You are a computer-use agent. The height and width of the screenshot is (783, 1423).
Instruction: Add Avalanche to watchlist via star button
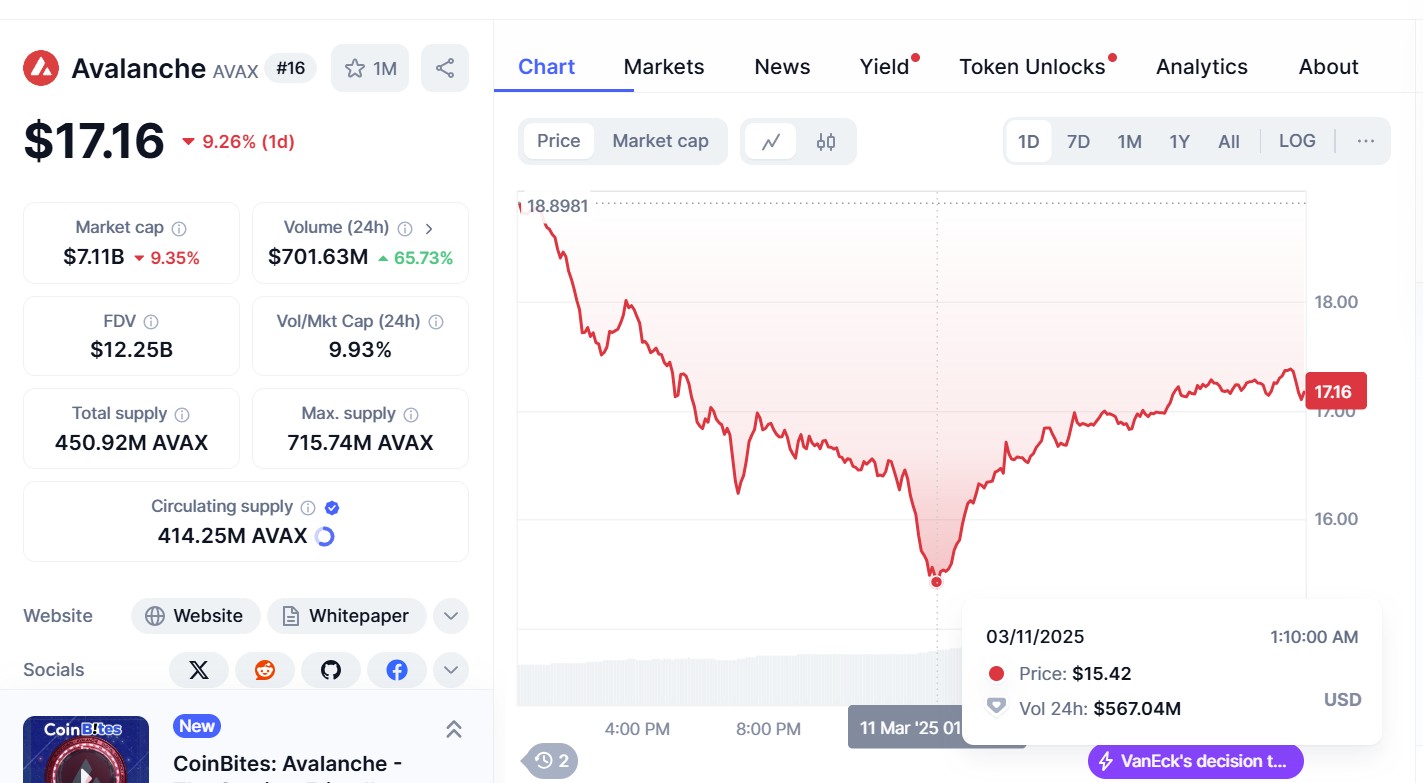[x=370, y=68]
